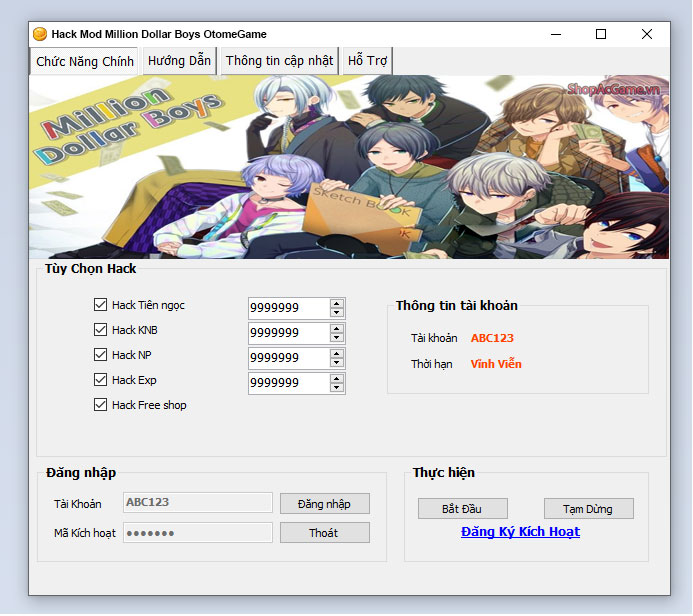Increase the Hack Exp value with up arrow
The height and width of the screenshot is (616, 693).
pos(337,379)
